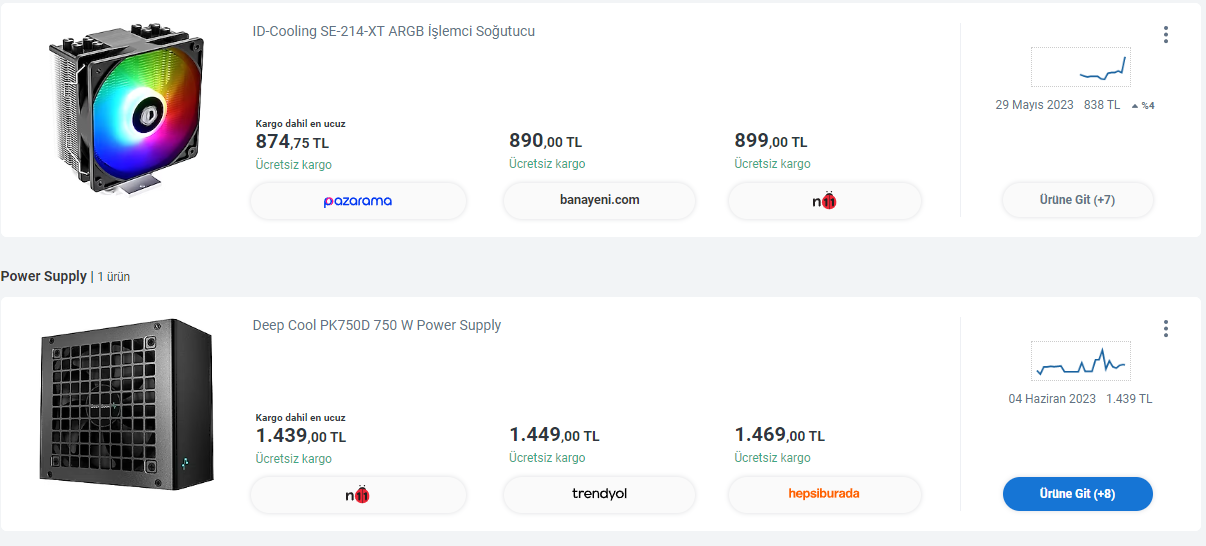The height and width of the screenshot is (546, 1206).
Task: Click the ID-Cooling price history chart
Action: (x=1080, y=67)
